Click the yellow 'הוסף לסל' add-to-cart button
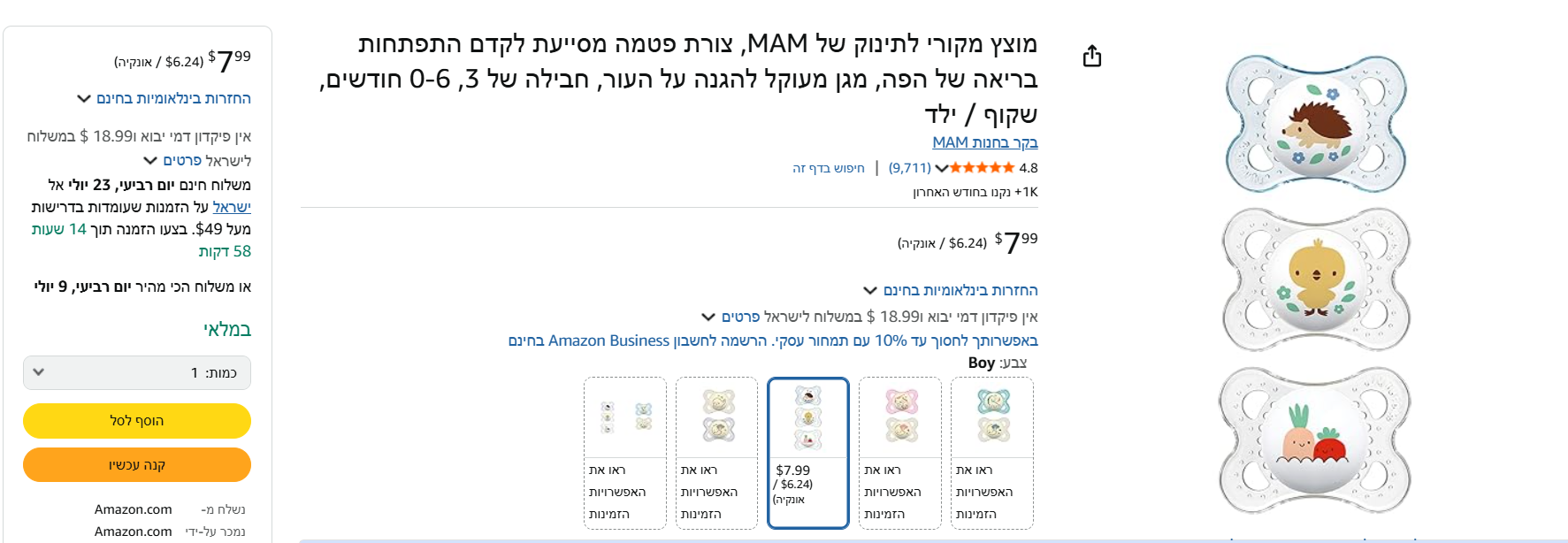The image size is (1568, 543). coord(137,421)
